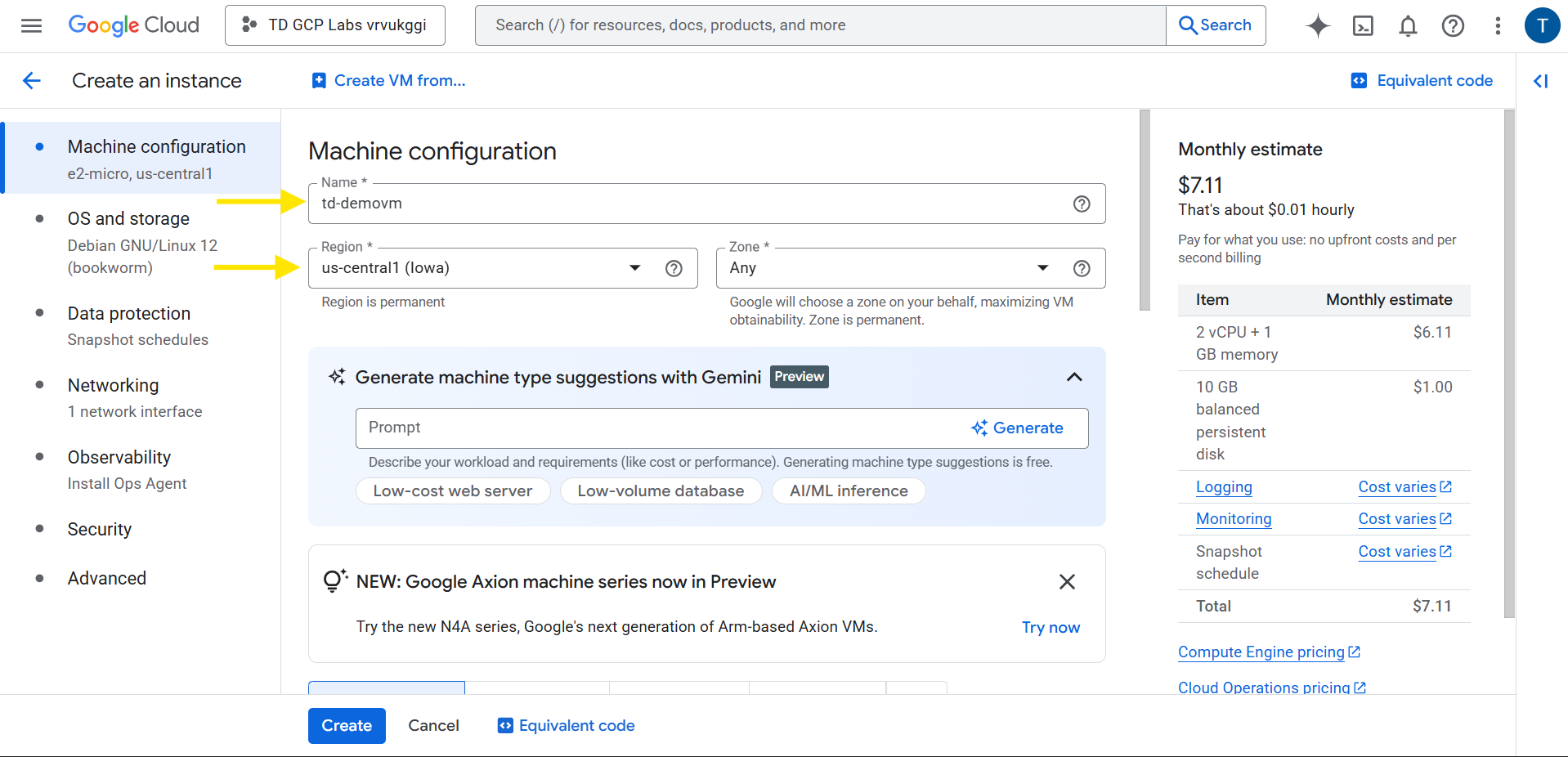Open Gemini AI assistant sparkle icon

[x=1317, y=26]
